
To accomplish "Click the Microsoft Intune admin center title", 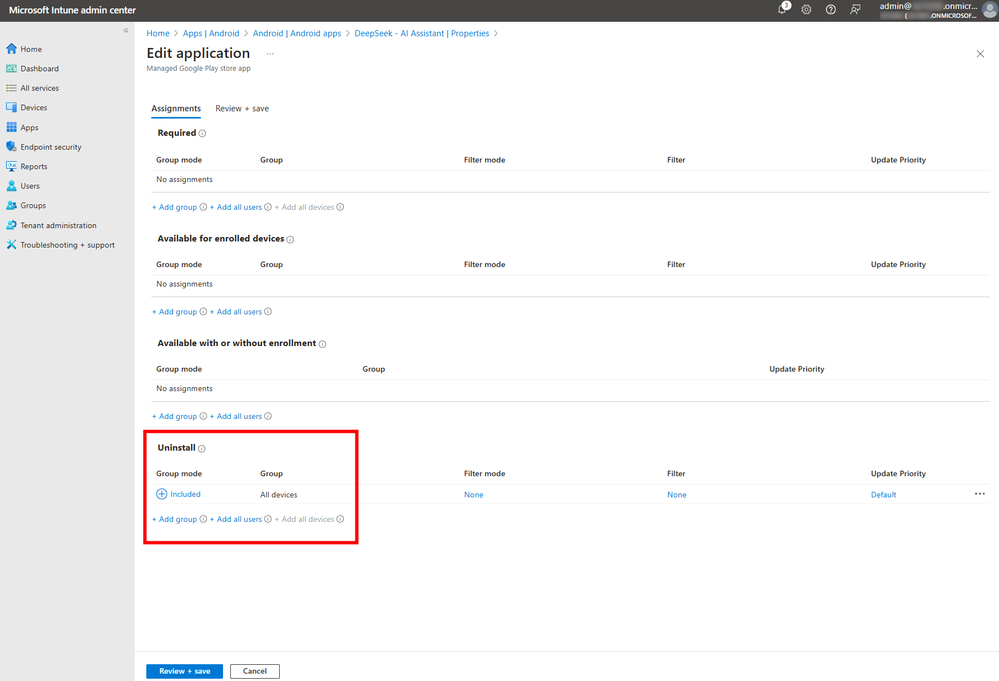I will [72, 10].
